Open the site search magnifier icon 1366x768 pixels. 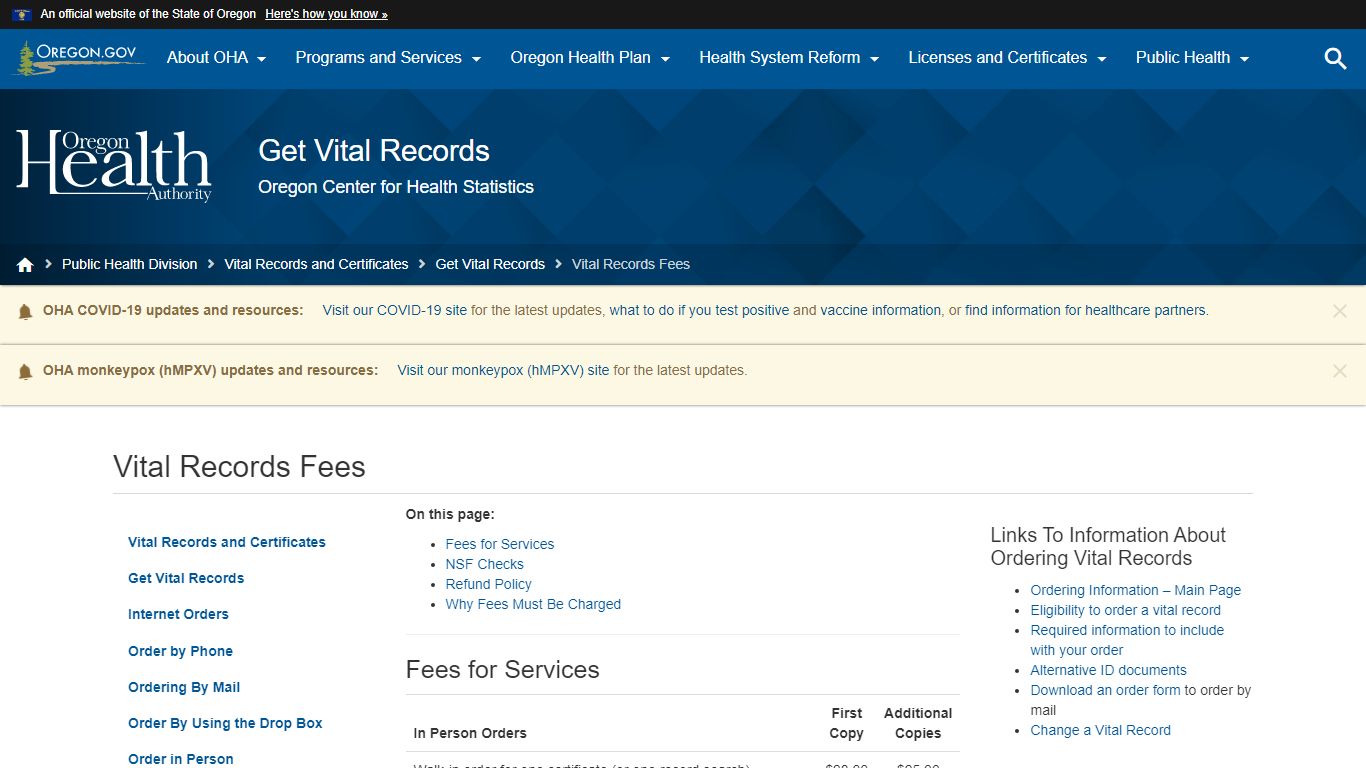tap(1335, 59)
